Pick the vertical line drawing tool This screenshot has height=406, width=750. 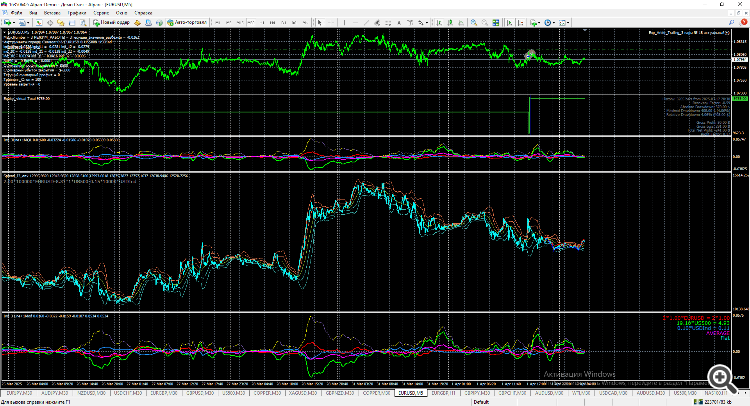[344, 22]
